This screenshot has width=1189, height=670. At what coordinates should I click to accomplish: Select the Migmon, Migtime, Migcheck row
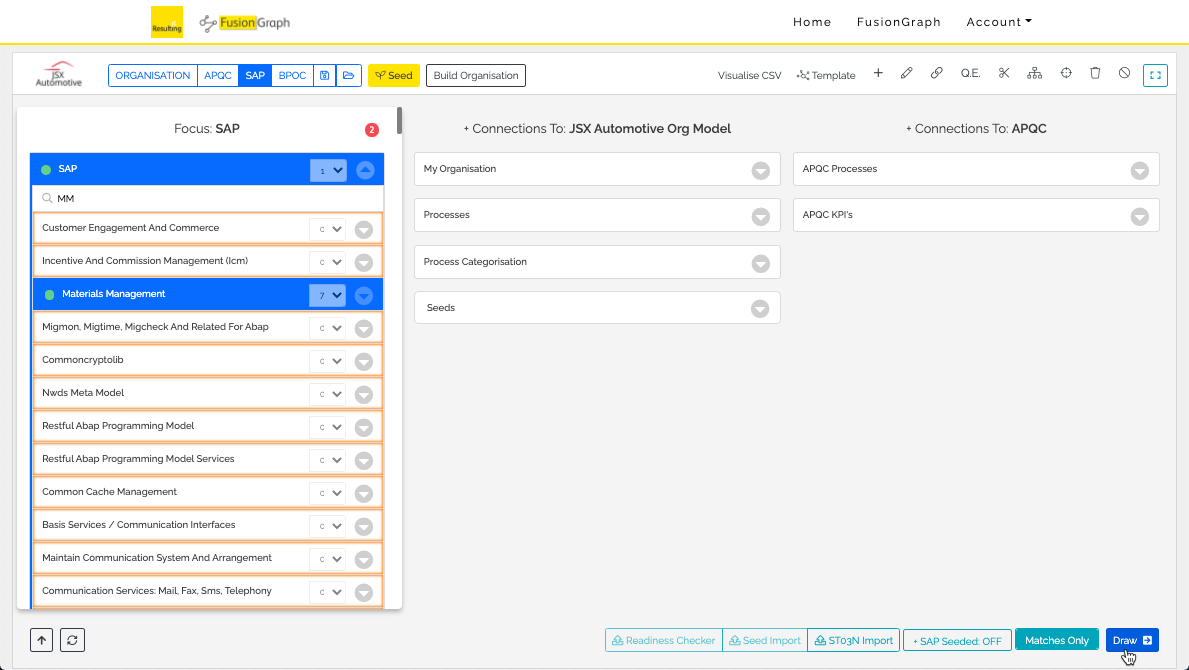coord(208,328)
